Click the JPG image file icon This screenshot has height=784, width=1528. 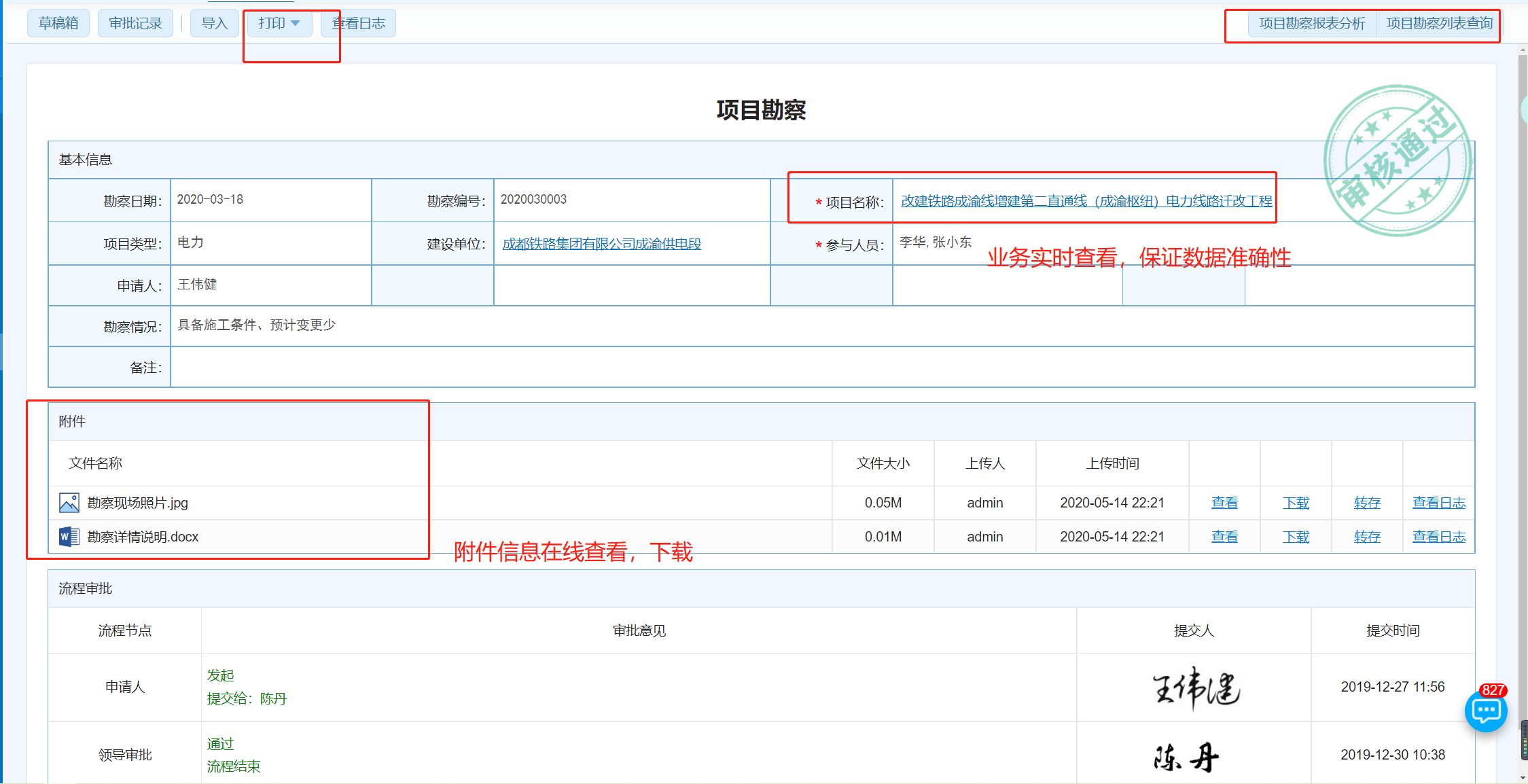coord(69,503)
